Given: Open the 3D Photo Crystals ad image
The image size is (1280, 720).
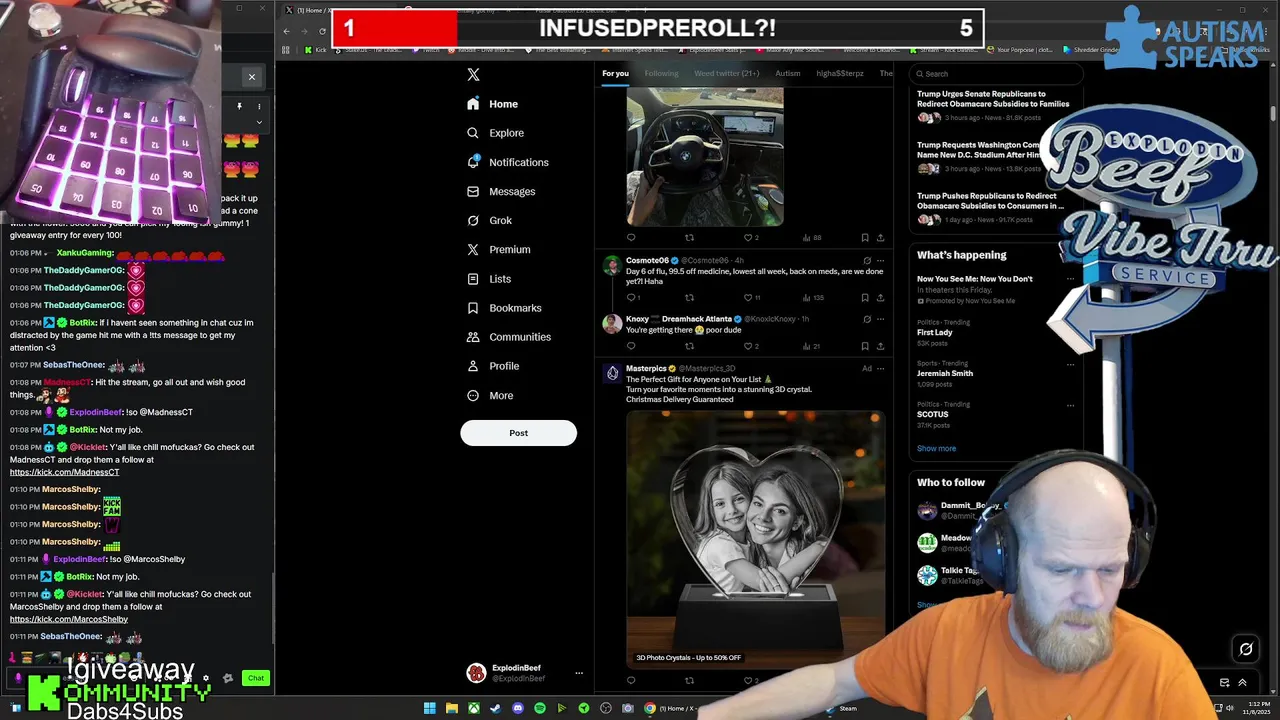Looking at the screenshot, I should 756,538.
